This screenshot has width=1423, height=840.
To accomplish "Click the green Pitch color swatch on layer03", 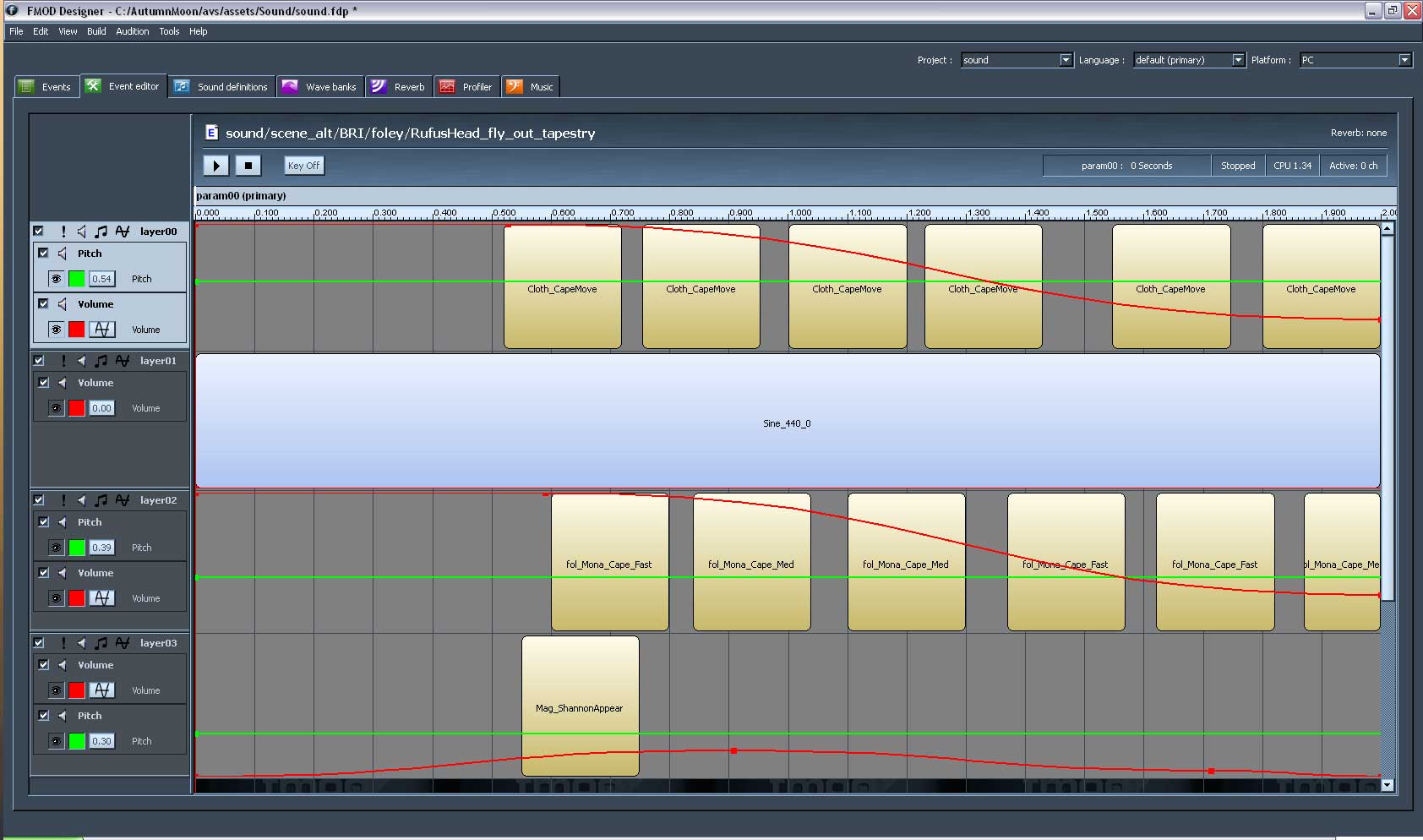I will [77, 741].
